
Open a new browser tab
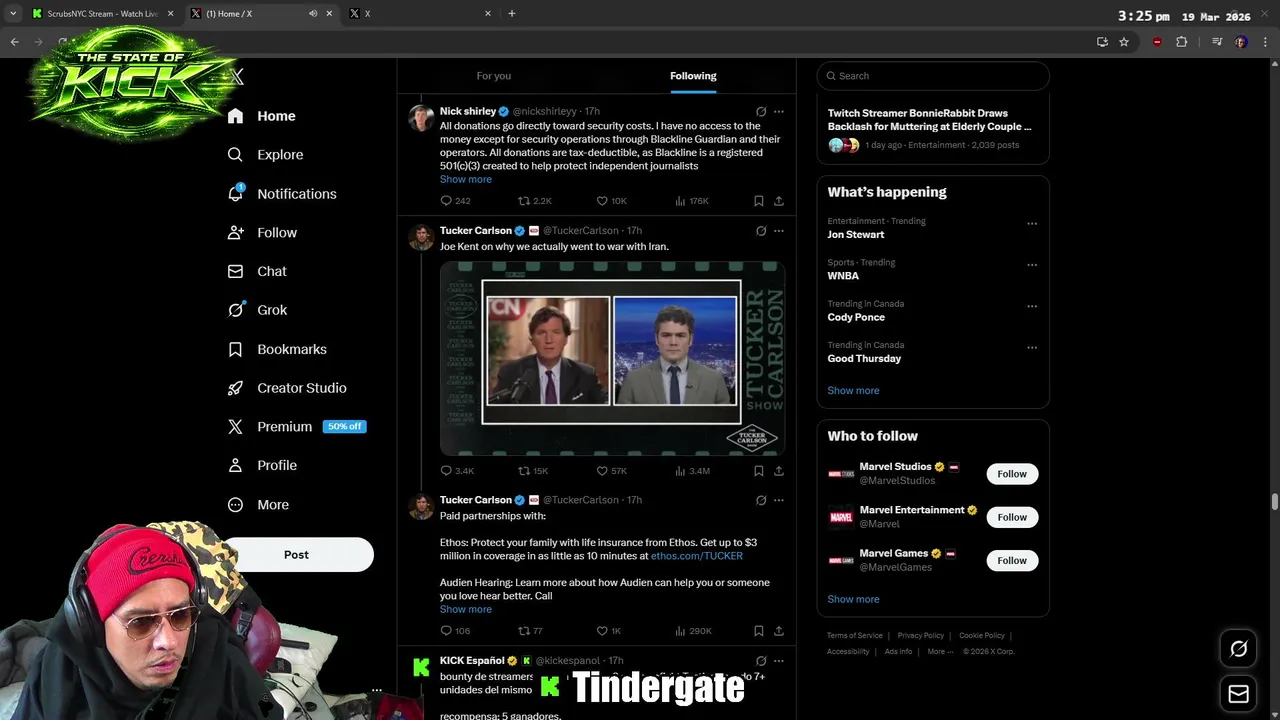coord(512,14)
